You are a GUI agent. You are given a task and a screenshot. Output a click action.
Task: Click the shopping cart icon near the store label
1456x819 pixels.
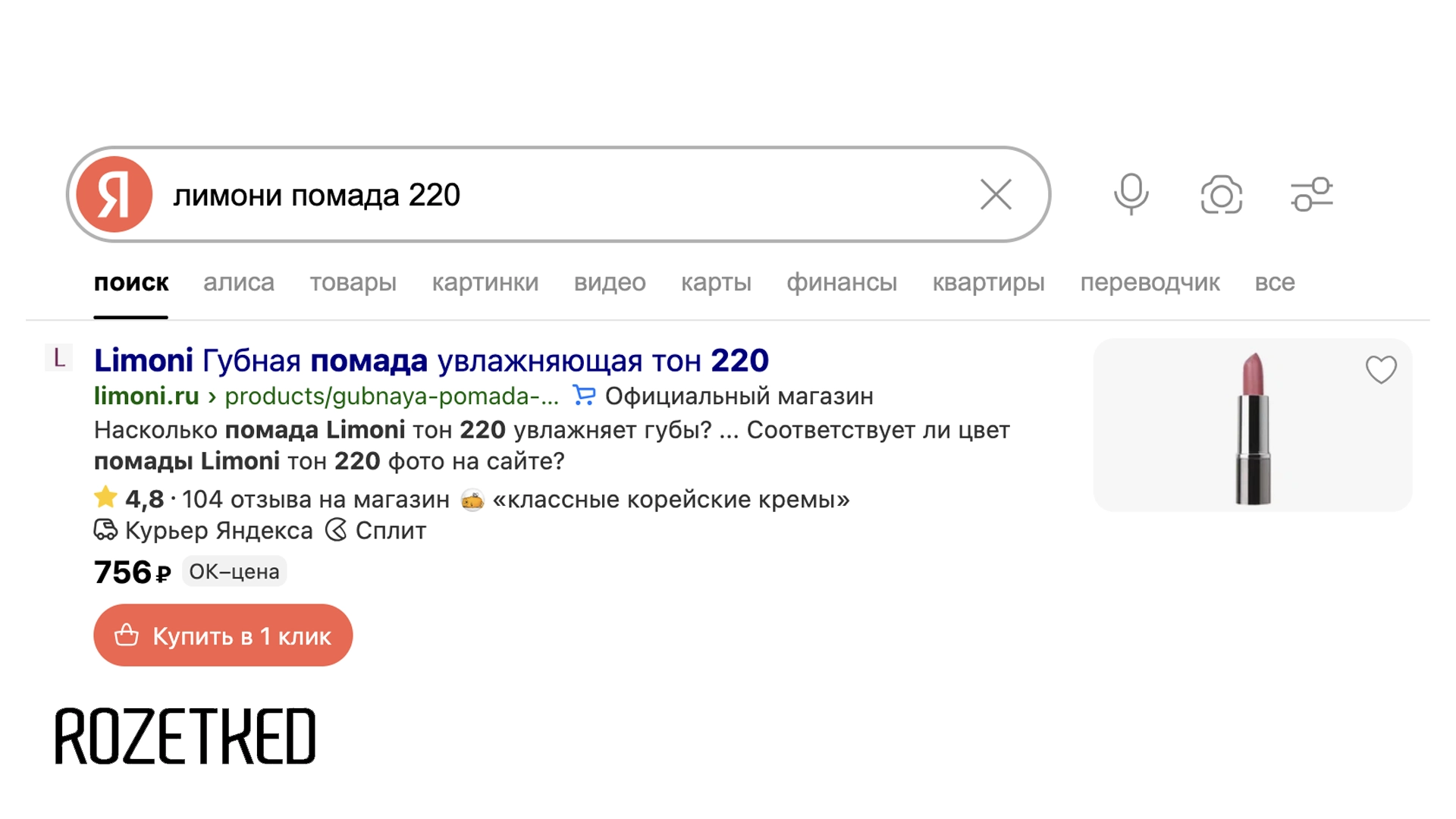click(582, 396)
